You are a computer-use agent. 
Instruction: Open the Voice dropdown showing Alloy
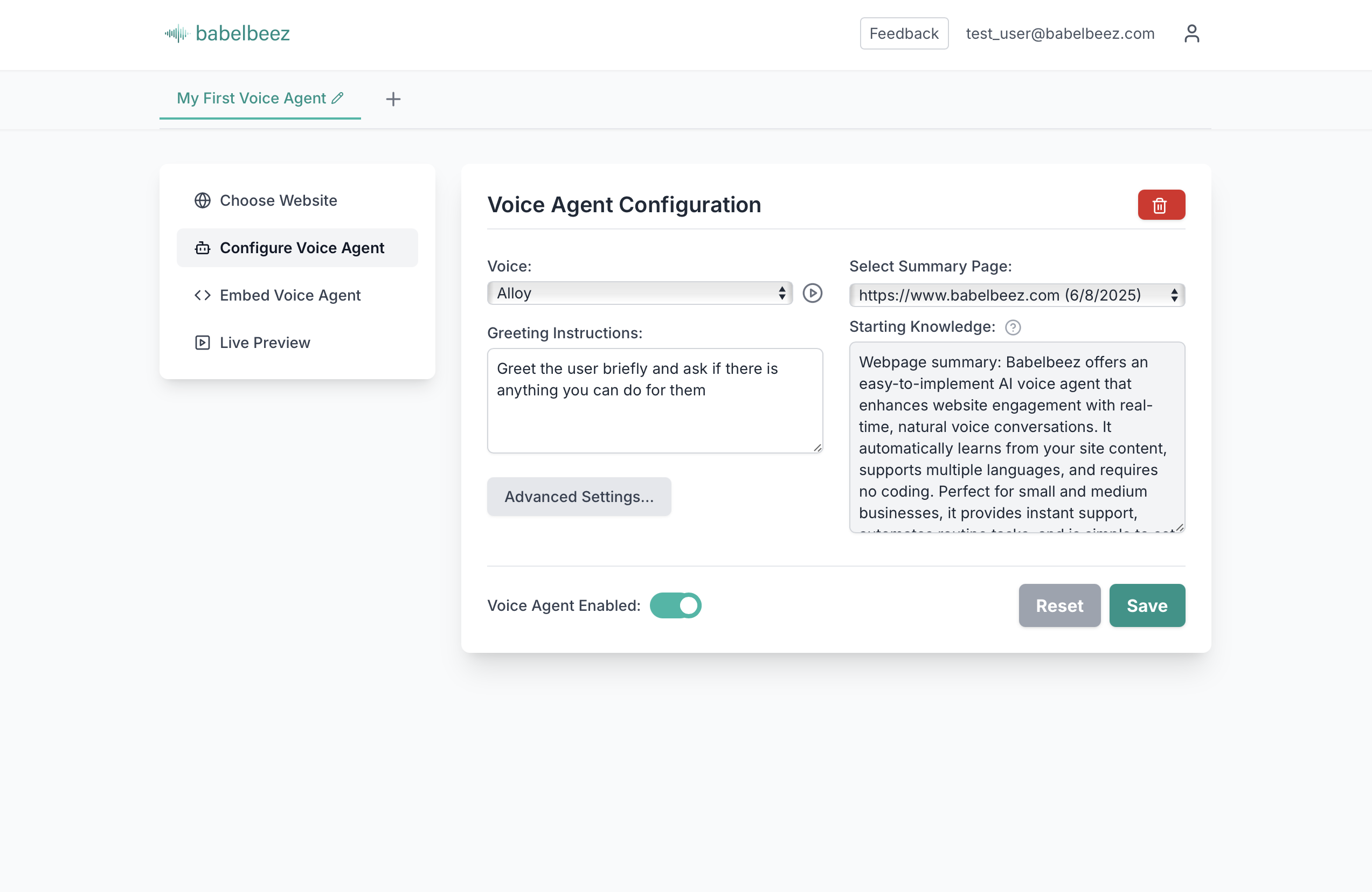[639, 292]
